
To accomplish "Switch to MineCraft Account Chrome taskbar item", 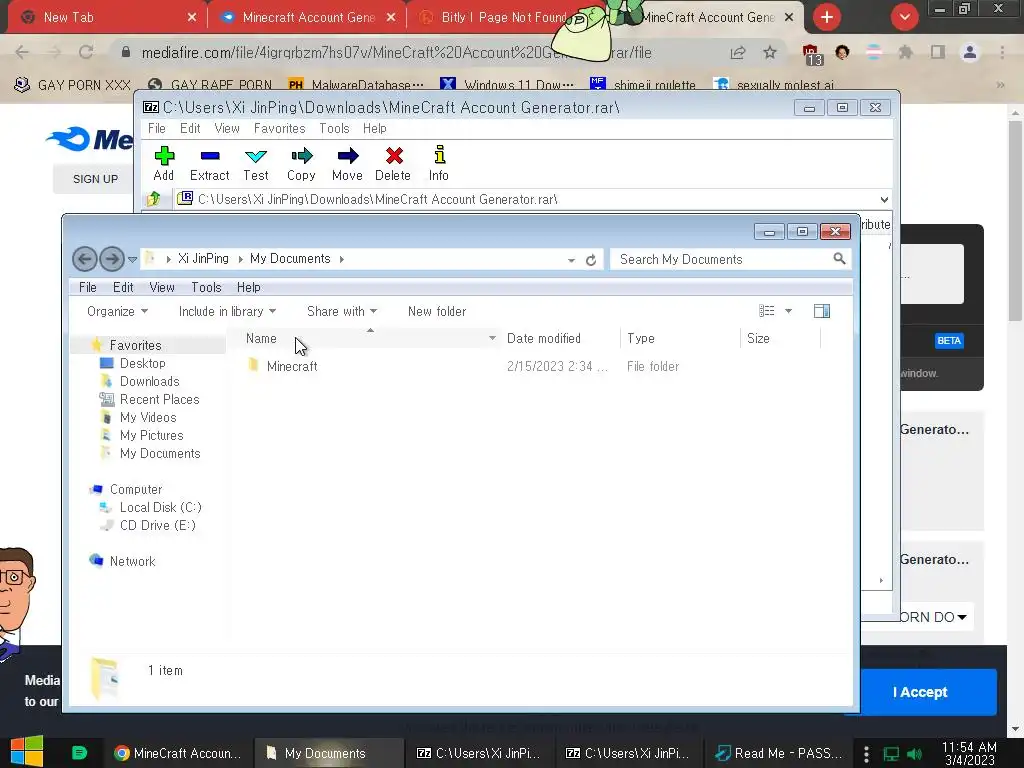I will pos(178,753).
